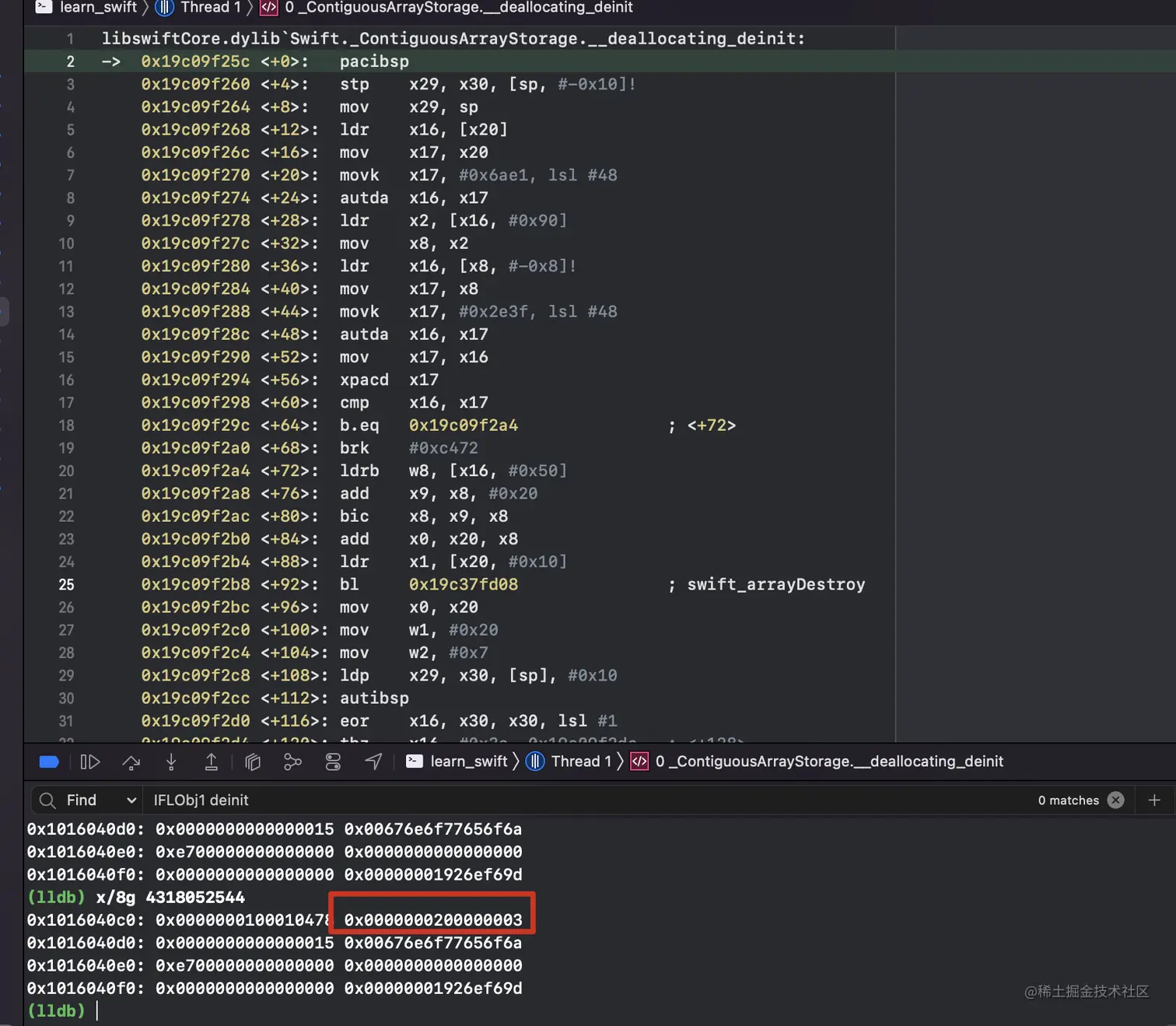
Task: Click the terminal icon in top jump bar
Action: tap(44, 7)
